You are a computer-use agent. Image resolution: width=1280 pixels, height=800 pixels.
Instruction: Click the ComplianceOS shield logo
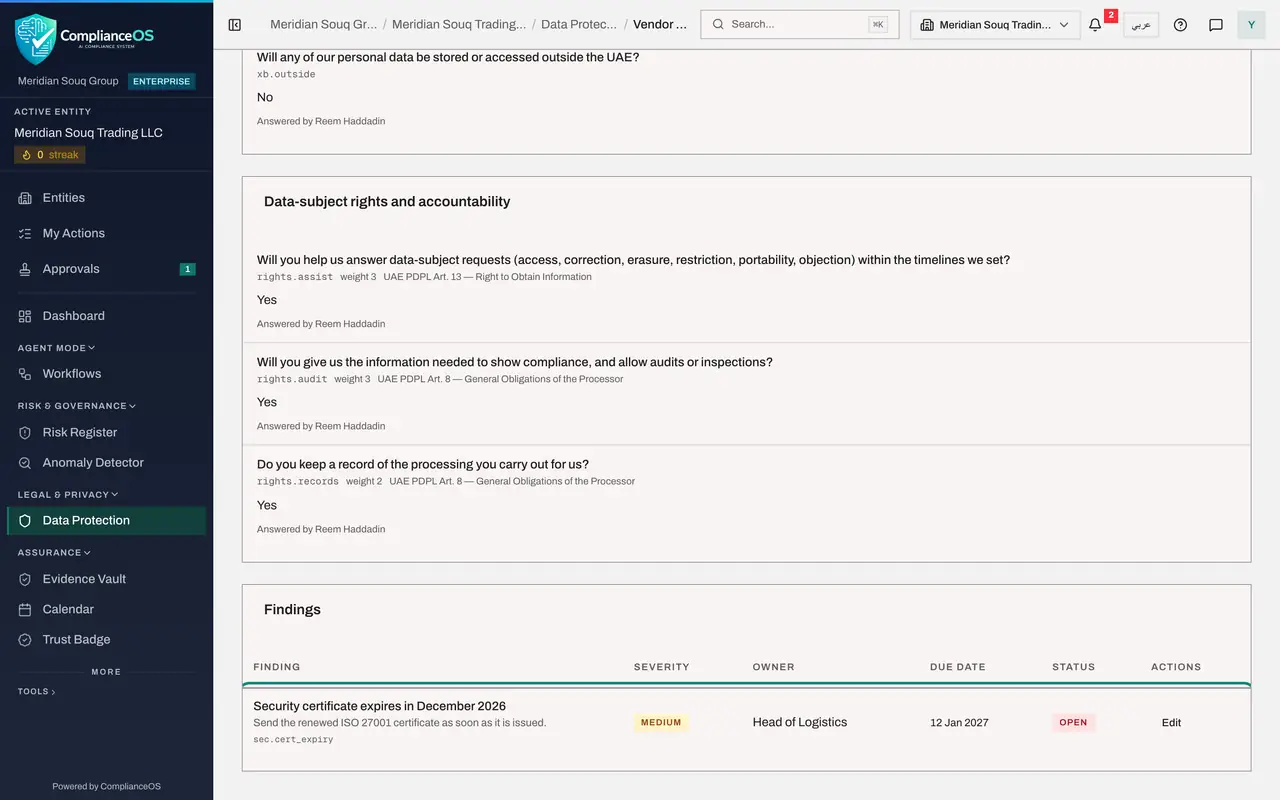[x=36, y=39]
